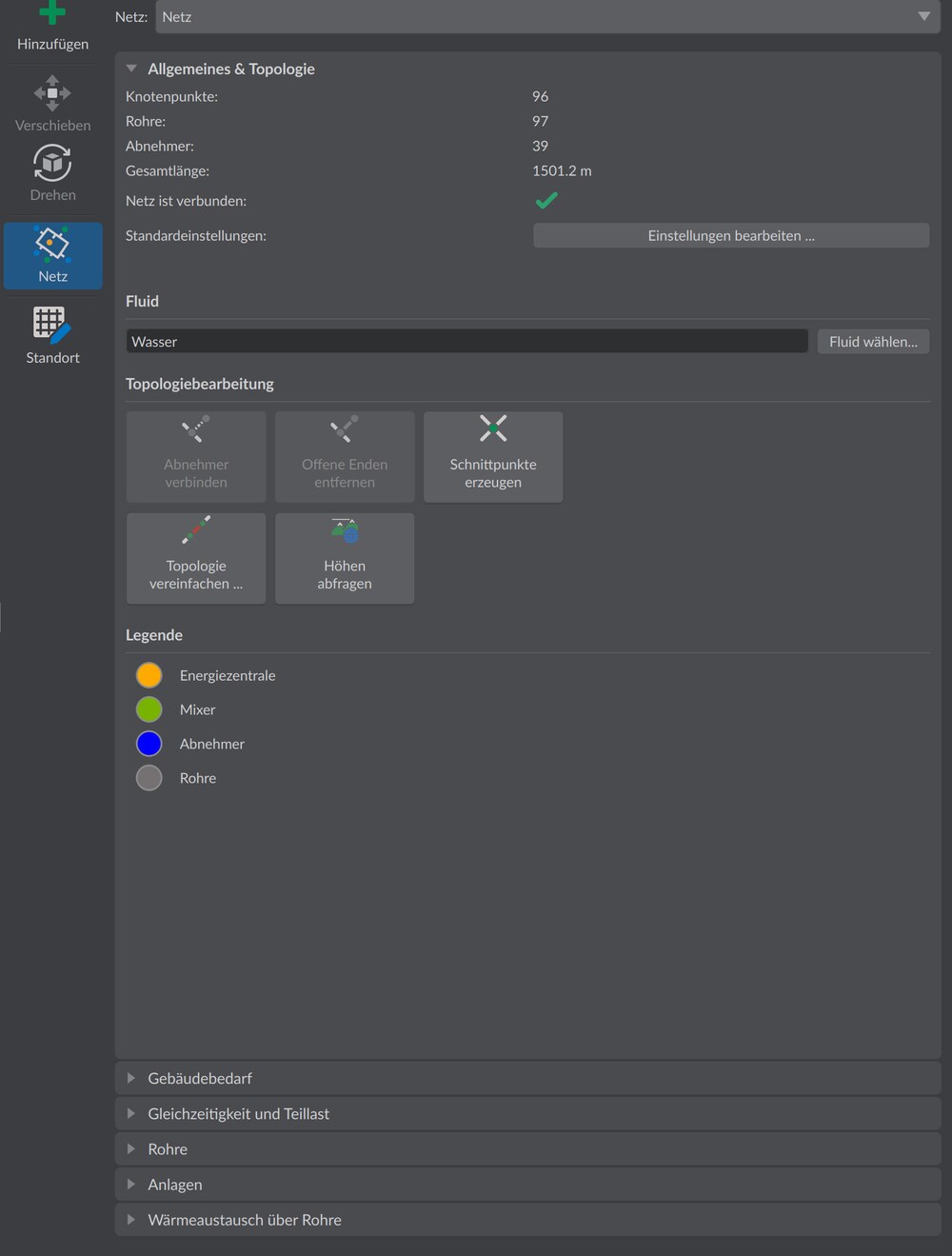Screen dimensions: 952x1256
Task: Click the Abnehmer count value 39
Action: (540, 146)
